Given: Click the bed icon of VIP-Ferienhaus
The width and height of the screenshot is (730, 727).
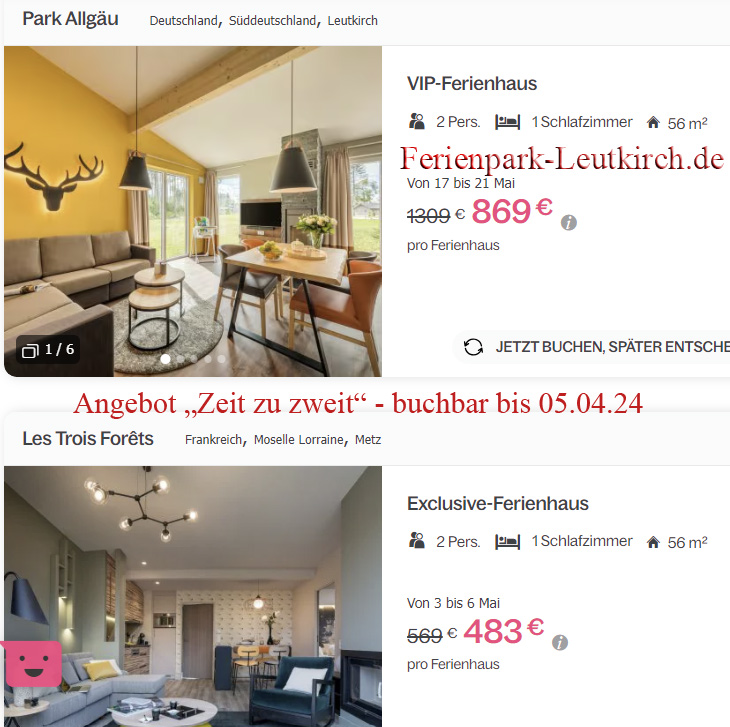Looking at the screenshot, I should coord(507,122).
